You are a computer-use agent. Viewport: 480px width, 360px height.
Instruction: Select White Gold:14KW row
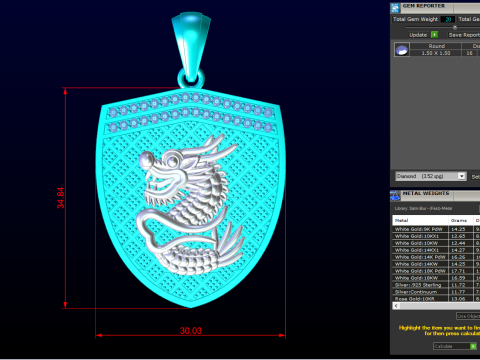[x=436, y=264]
